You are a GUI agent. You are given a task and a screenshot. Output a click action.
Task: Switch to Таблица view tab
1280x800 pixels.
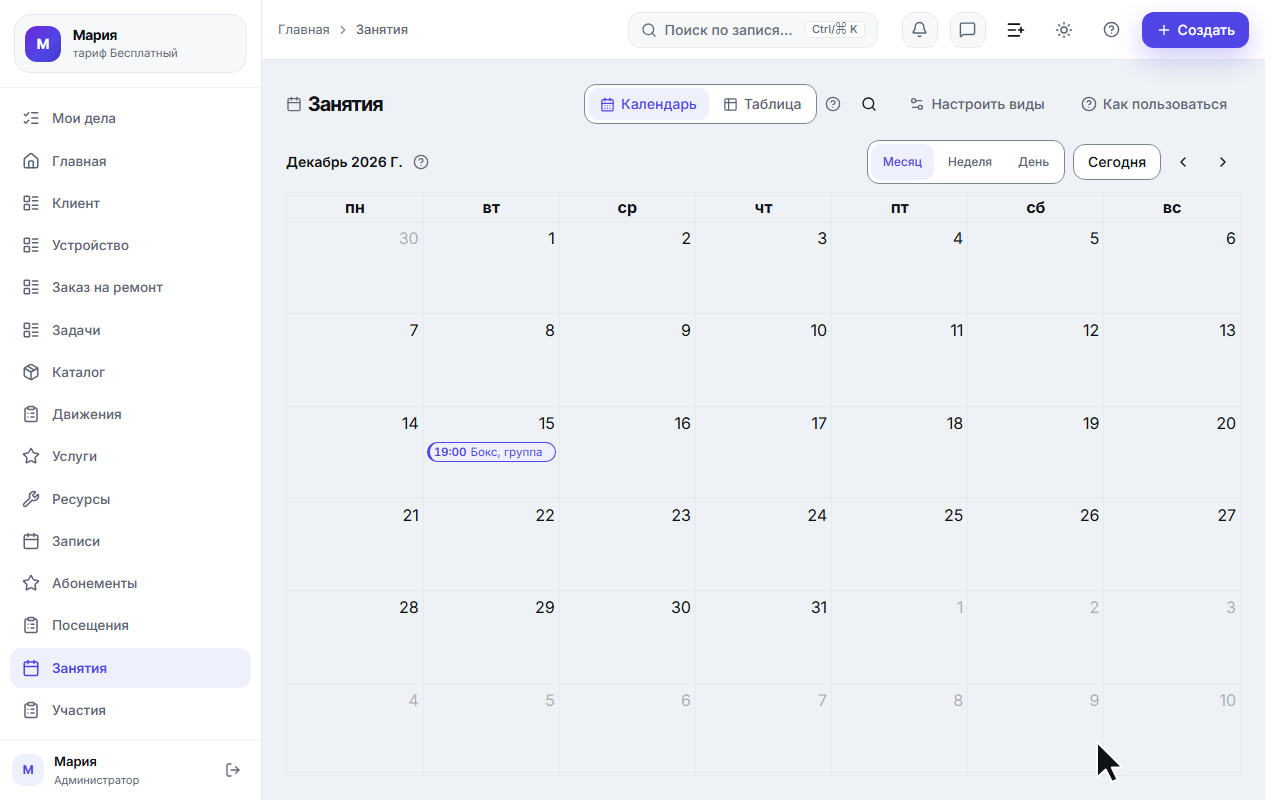tap(762, 104)
